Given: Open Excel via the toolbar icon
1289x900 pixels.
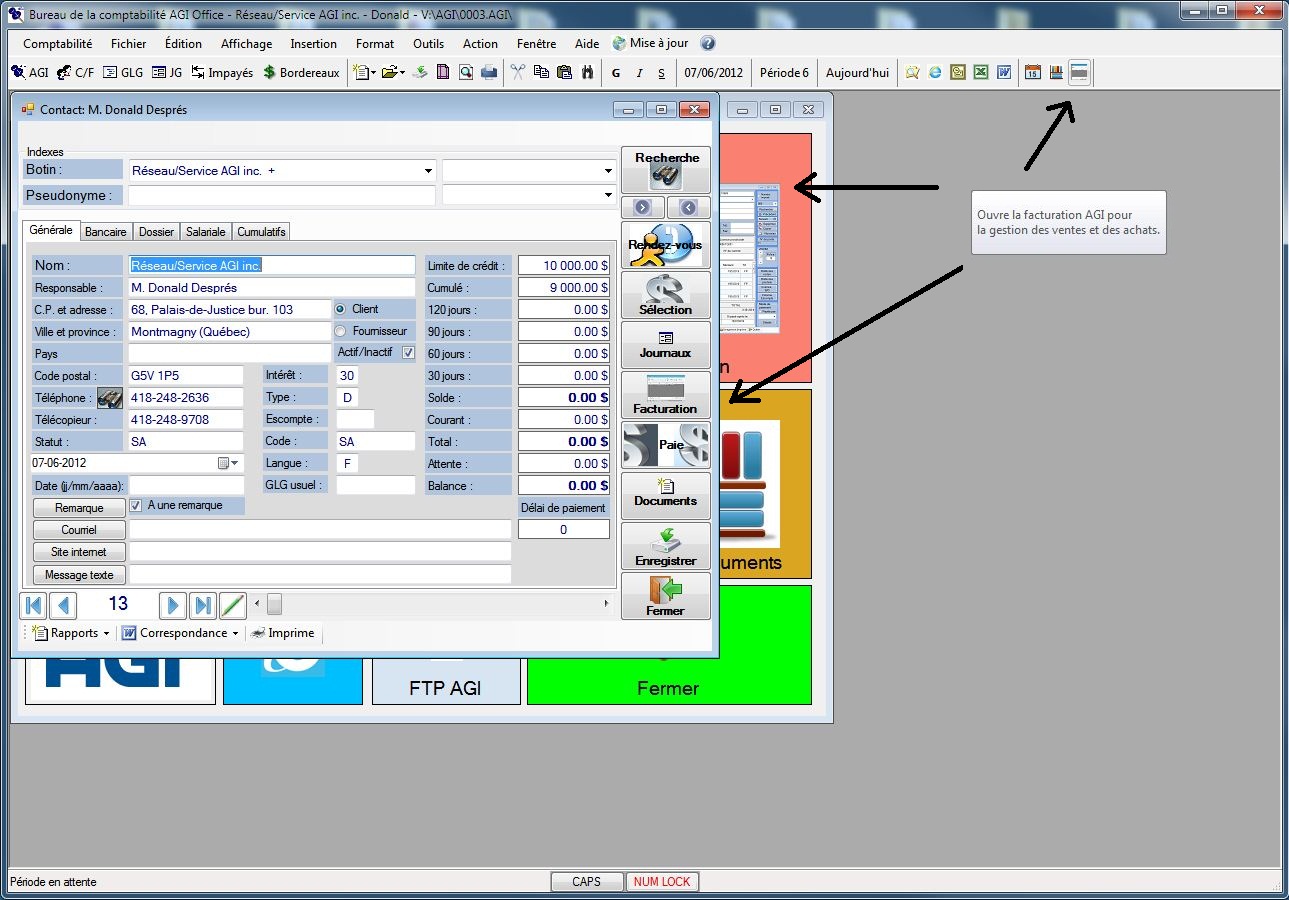Looking at the screenshot, I should [x=981, y=73].
